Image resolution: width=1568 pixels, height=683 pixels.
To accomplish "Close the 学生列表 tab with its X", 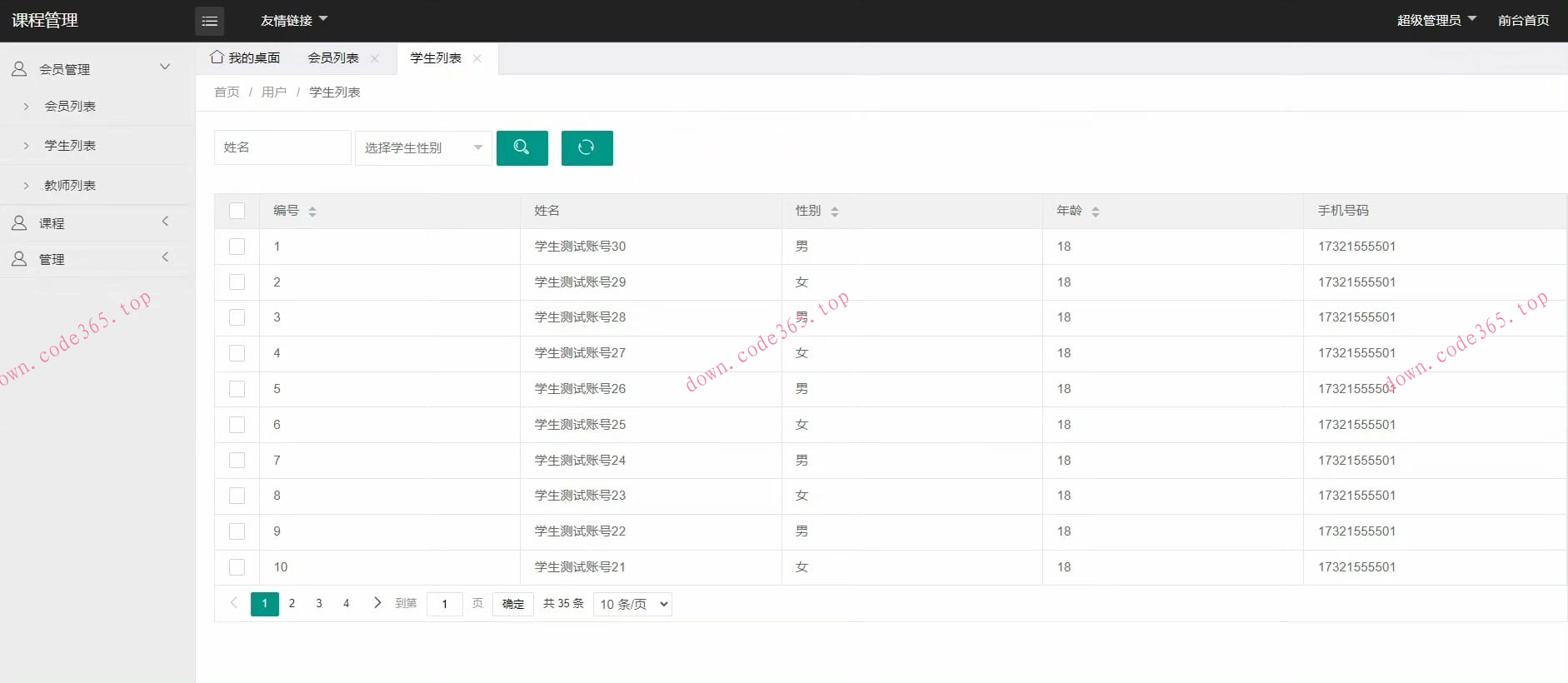I will [477, 58].
